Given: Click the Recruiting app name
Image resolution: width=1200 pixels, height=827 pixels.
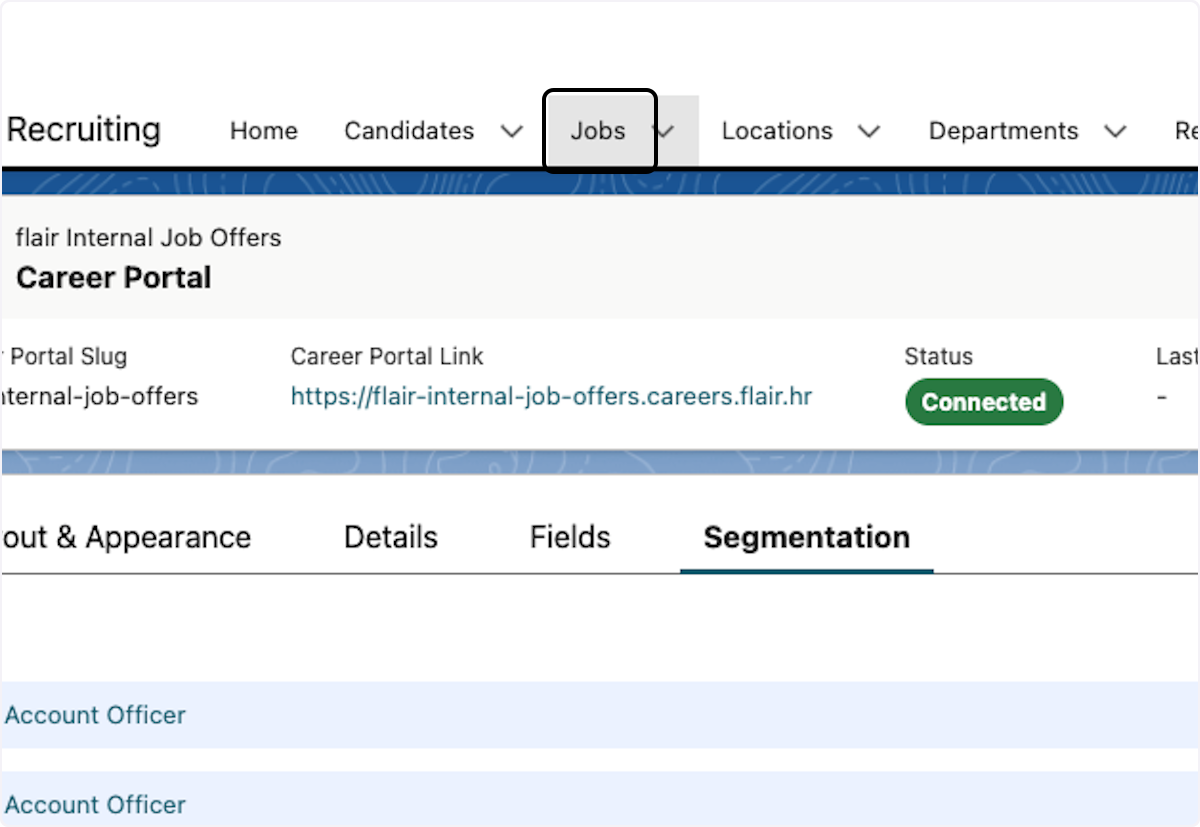Looking at the screenshot, I should pyautogui.click(x=84, y=130).
